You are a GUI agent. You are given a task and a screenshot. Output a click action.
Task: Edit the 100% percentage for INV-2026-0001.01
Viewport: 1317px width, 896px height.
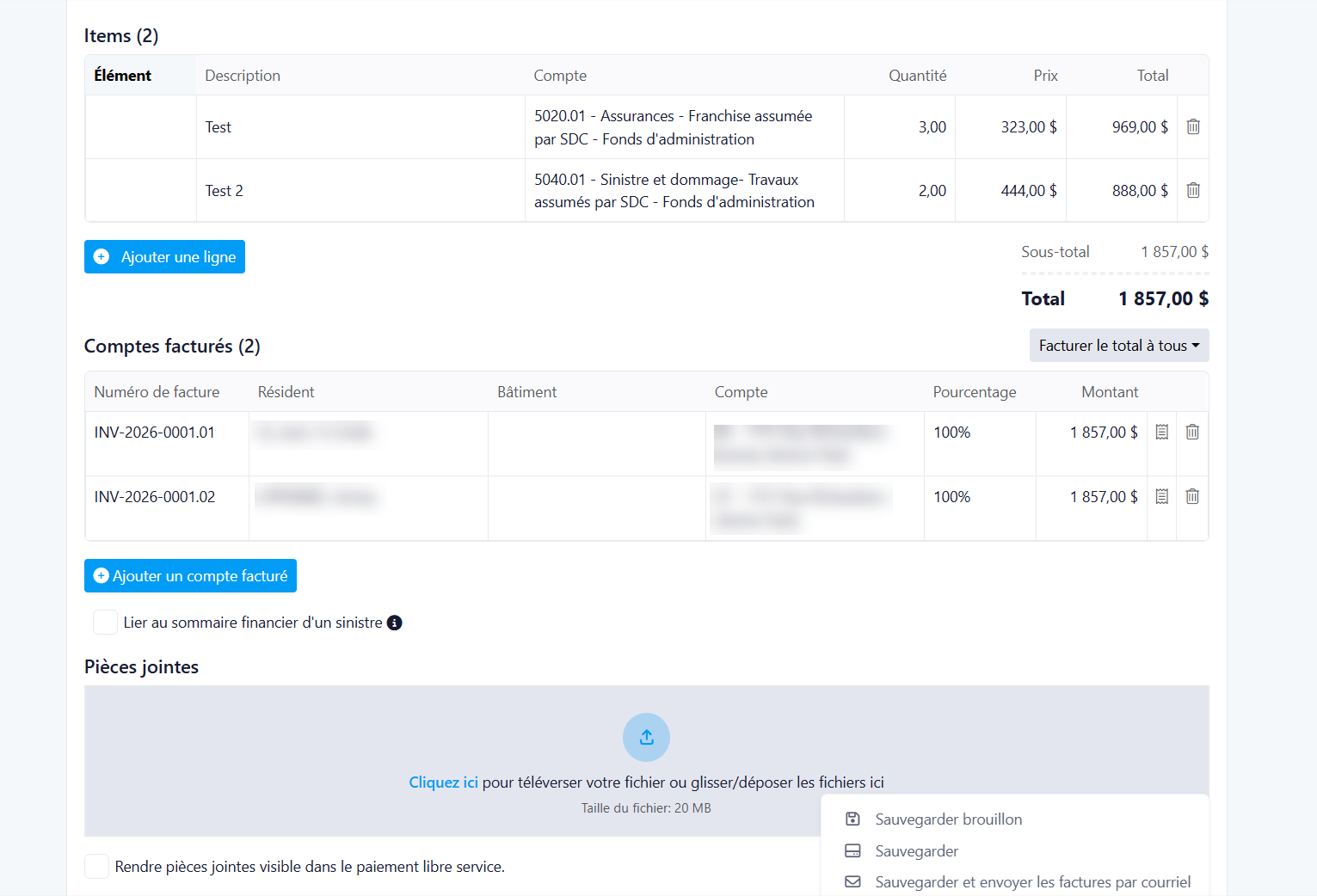pyautogui.click(x=980, y=444)
